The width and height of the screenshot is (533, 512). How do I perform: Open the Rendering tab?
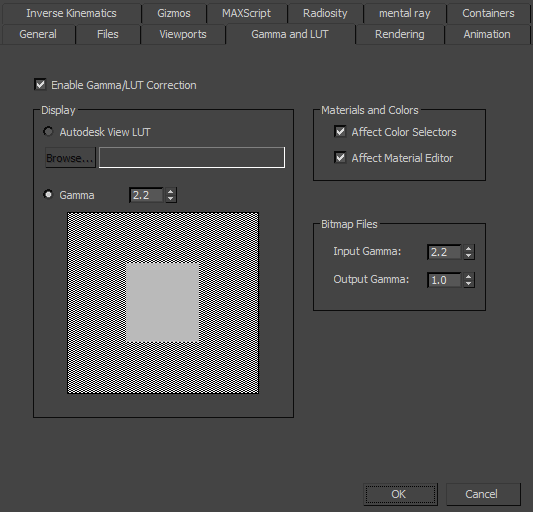coord(400,34)
